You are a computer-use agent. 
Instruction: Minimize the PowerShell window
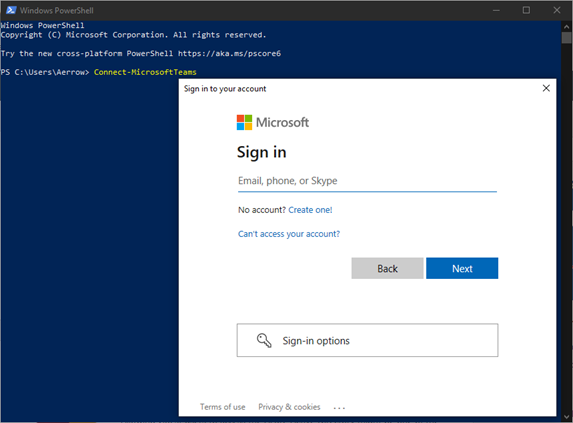point(496,10)
